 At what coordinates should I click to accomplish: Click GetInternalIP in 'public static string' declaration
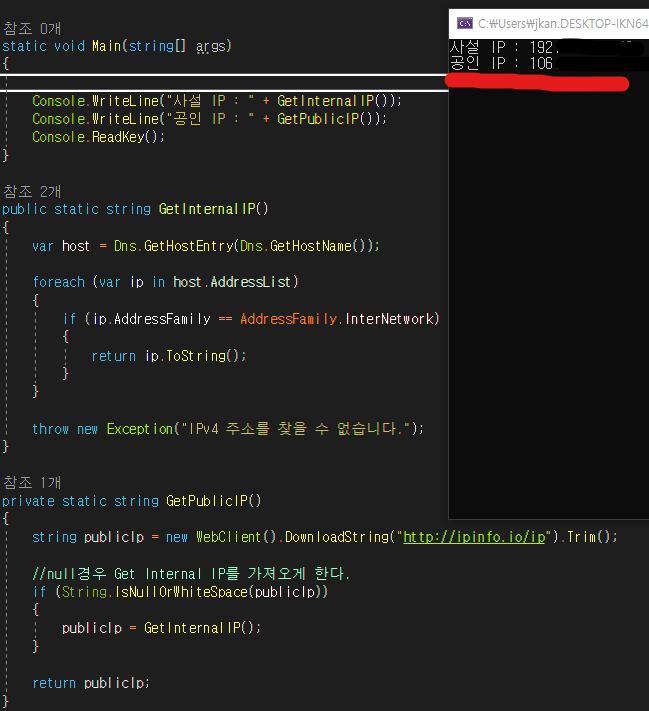(x=207, y=209)
